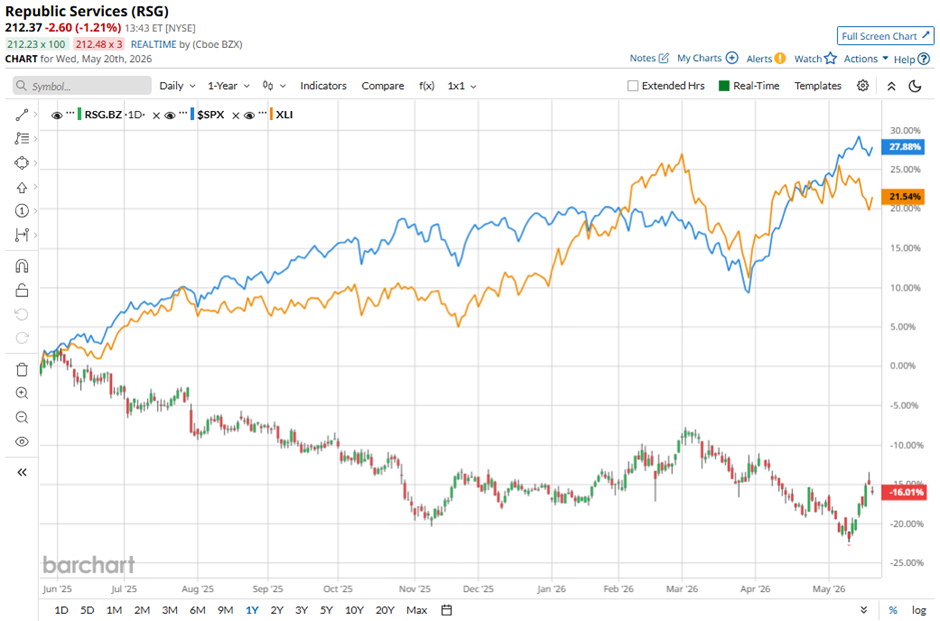The width and height of the screenshot is (940, 621).
Task: Open the 1-Year period dropdown
Action: [x=228, y=86]
